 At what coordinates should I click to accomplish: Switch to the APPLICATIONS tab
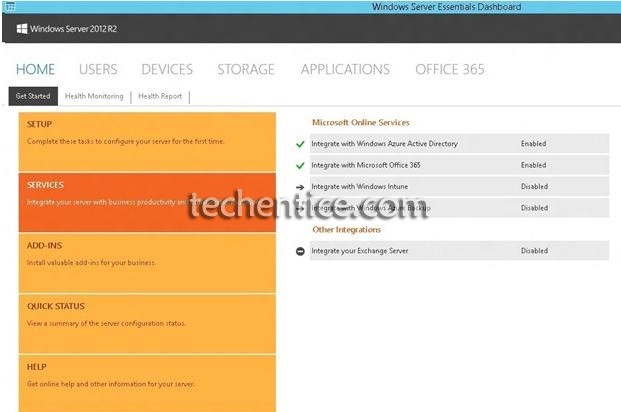[345, 69]
